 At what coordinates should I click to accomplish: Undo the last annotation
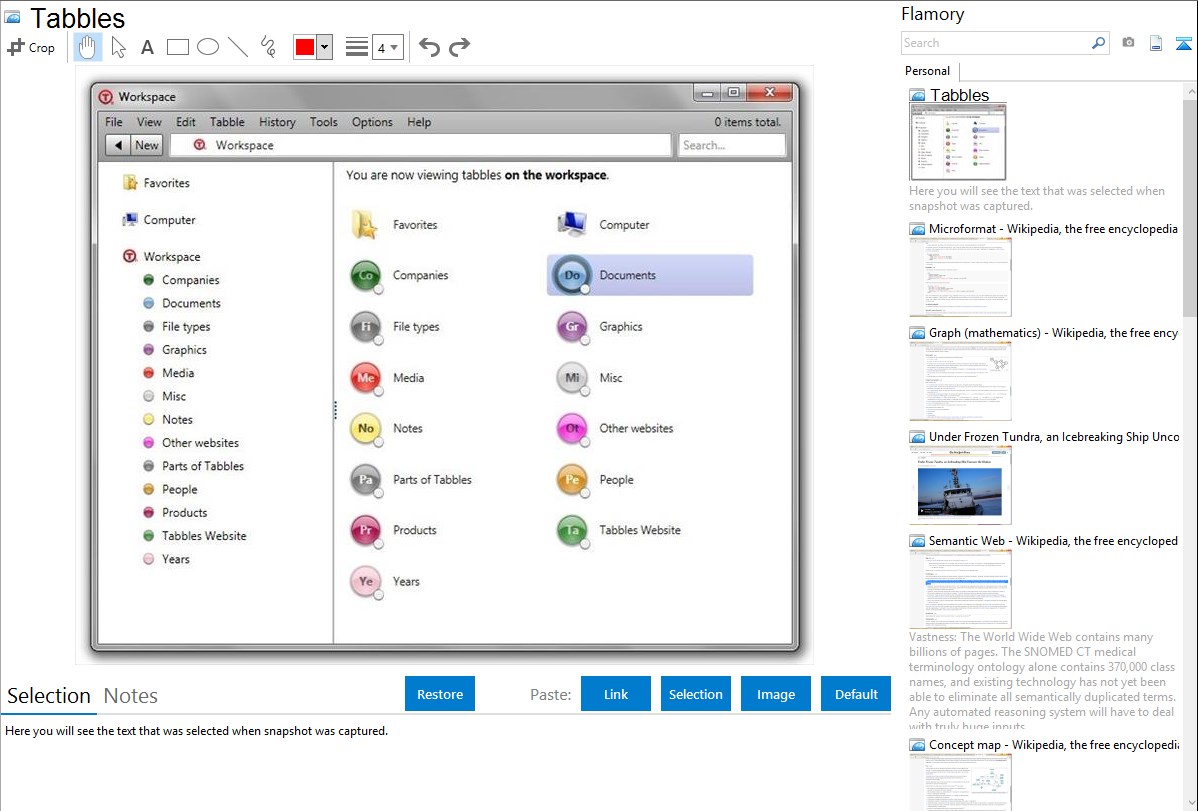(x=429, y=47)
